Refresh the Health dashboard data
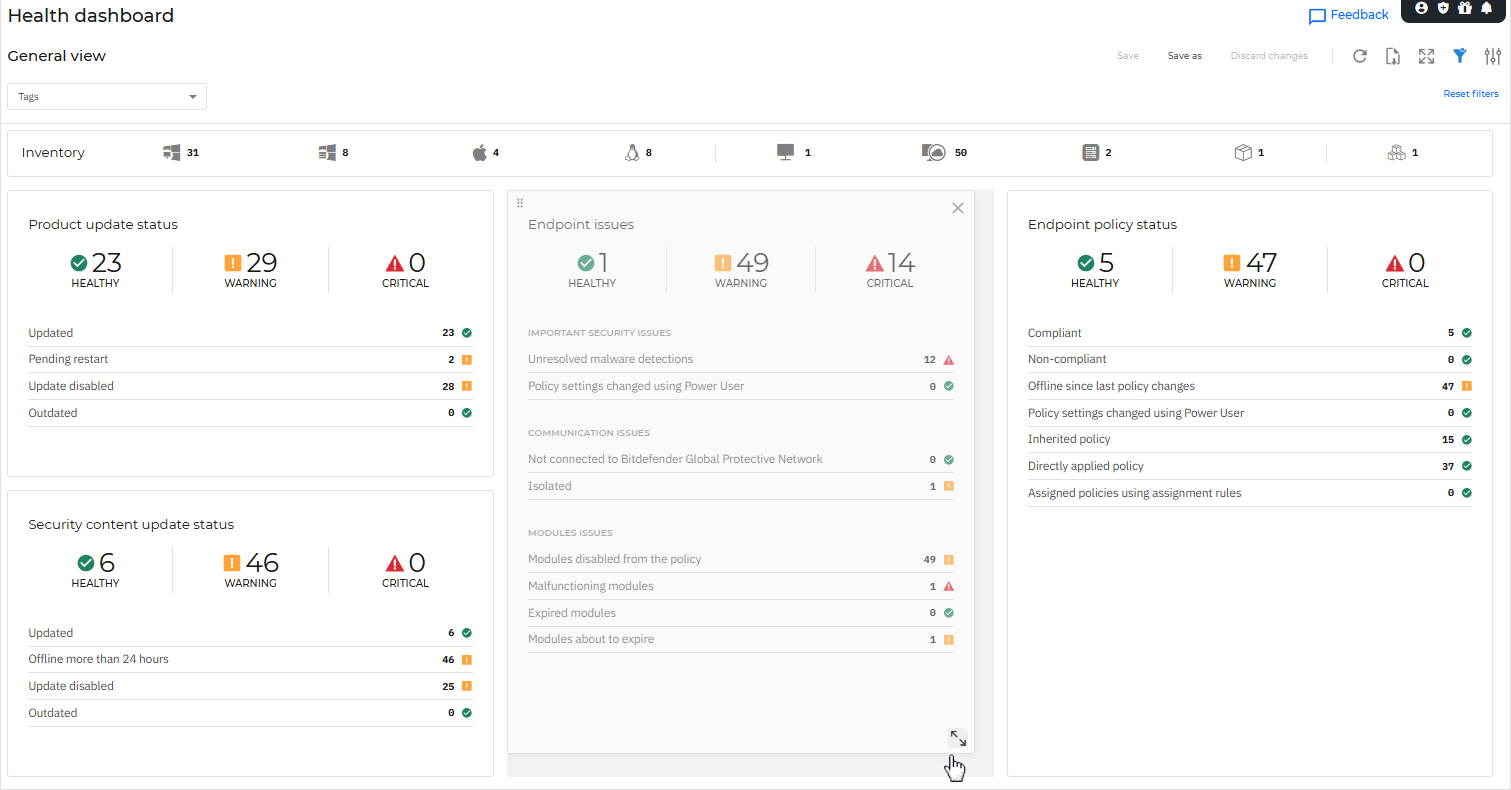 point(1359,56)
